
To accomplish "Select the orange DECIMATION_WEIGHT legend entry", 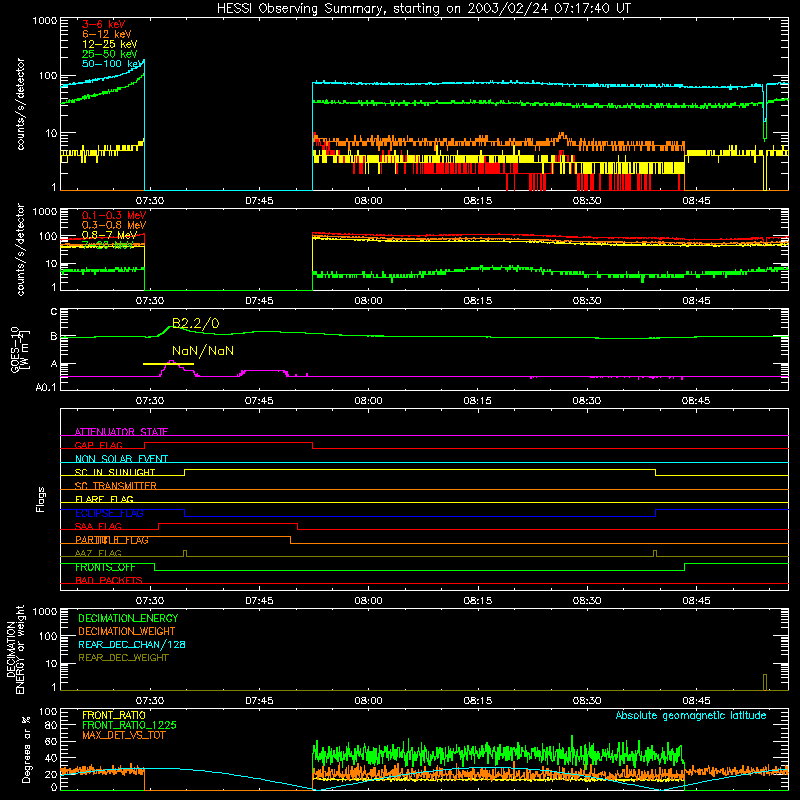I will (x=127, y=631).
